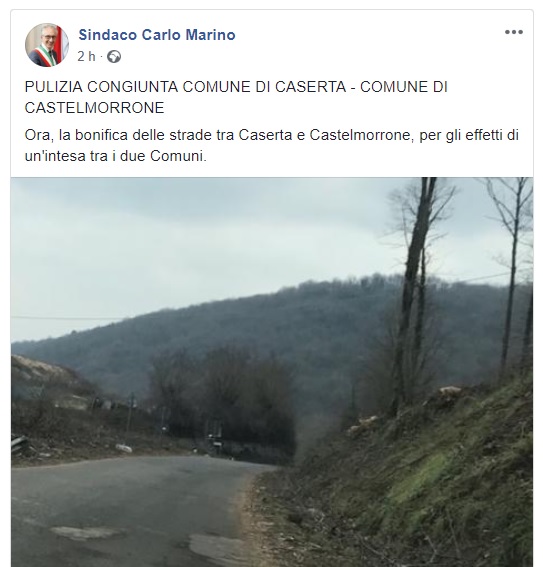Open Sindaco Carlo Marino's profile picture
543x567 pixels.
click(x=47, y=45)
